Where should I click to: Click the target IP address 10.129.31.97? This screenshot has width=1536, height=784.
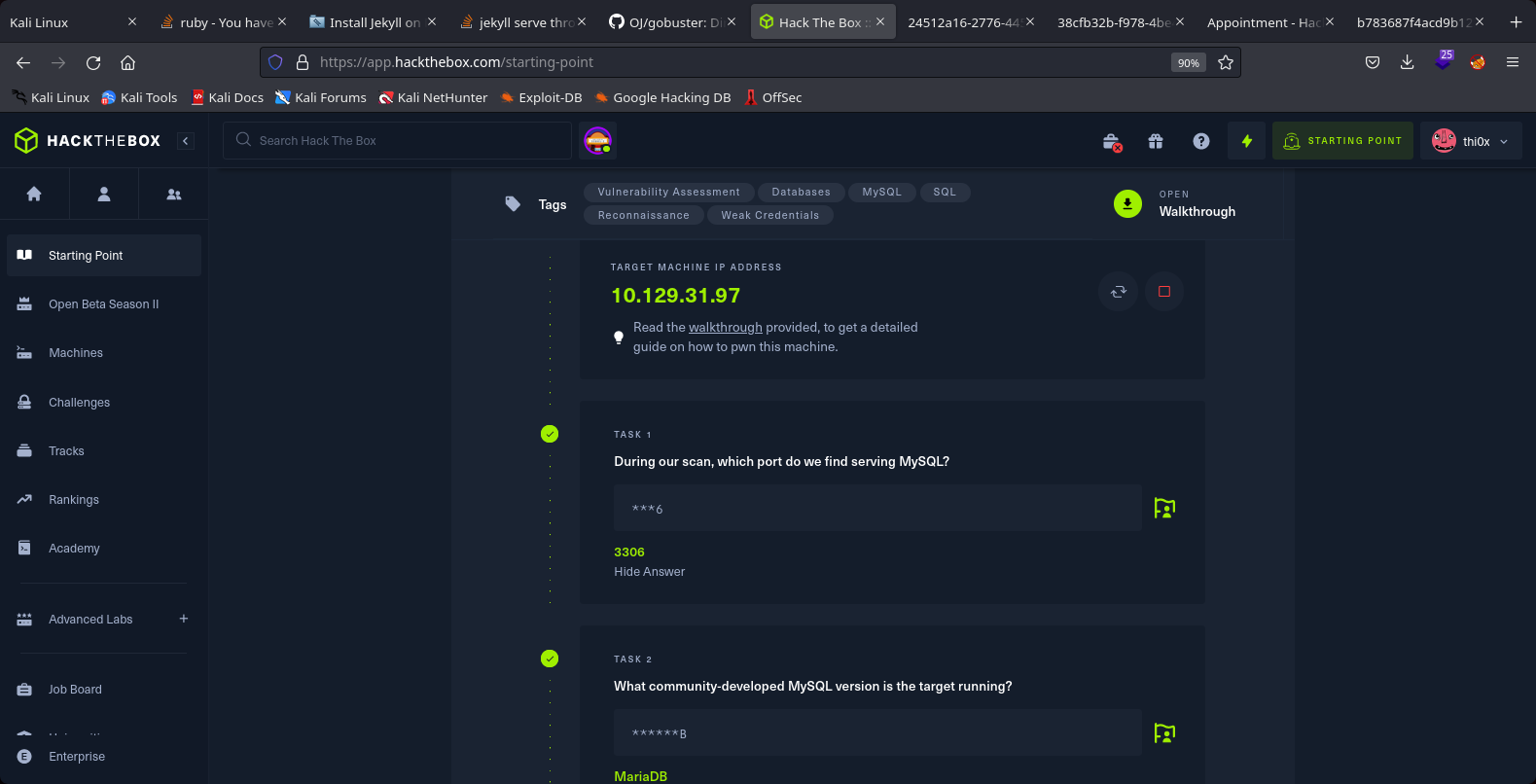(x=675, y=295)
